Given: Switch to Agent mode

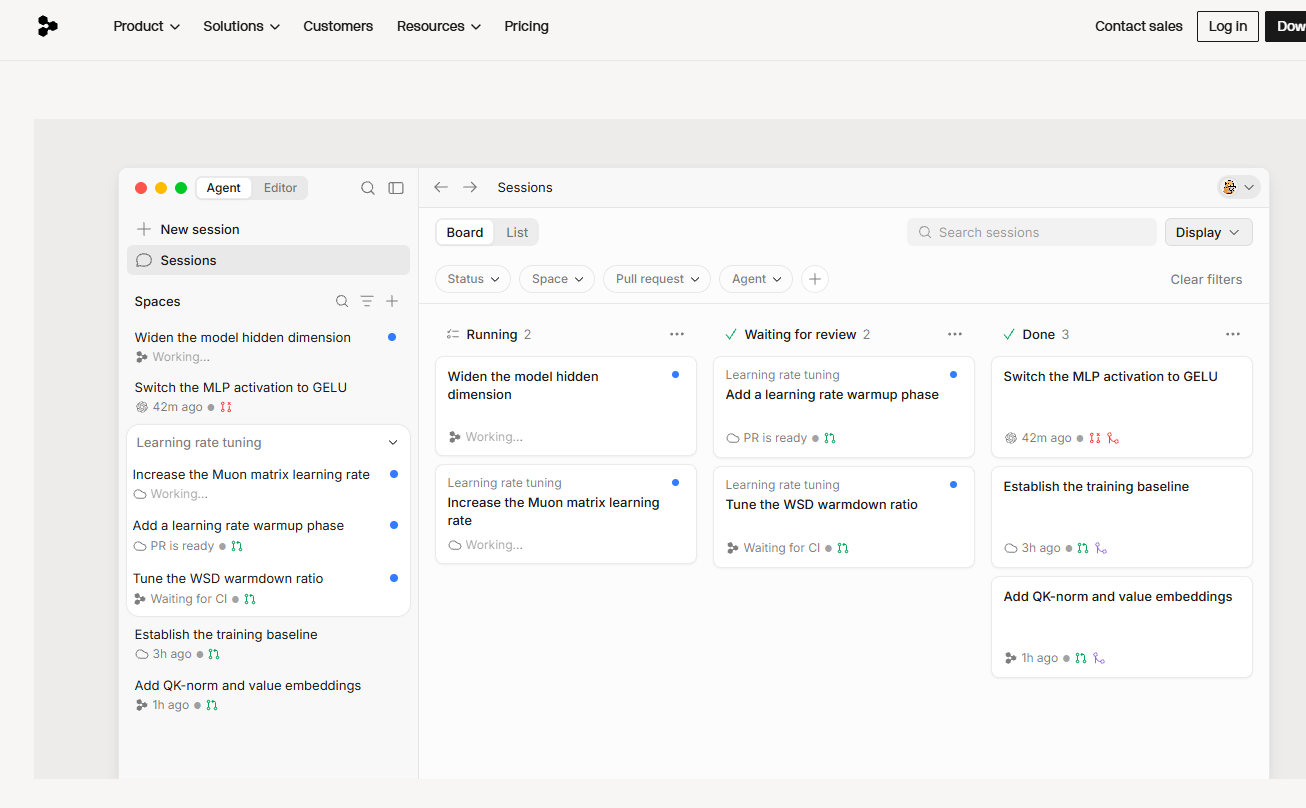Looking at the screenshot, I should pyautogui.click(x=224, y=188).
